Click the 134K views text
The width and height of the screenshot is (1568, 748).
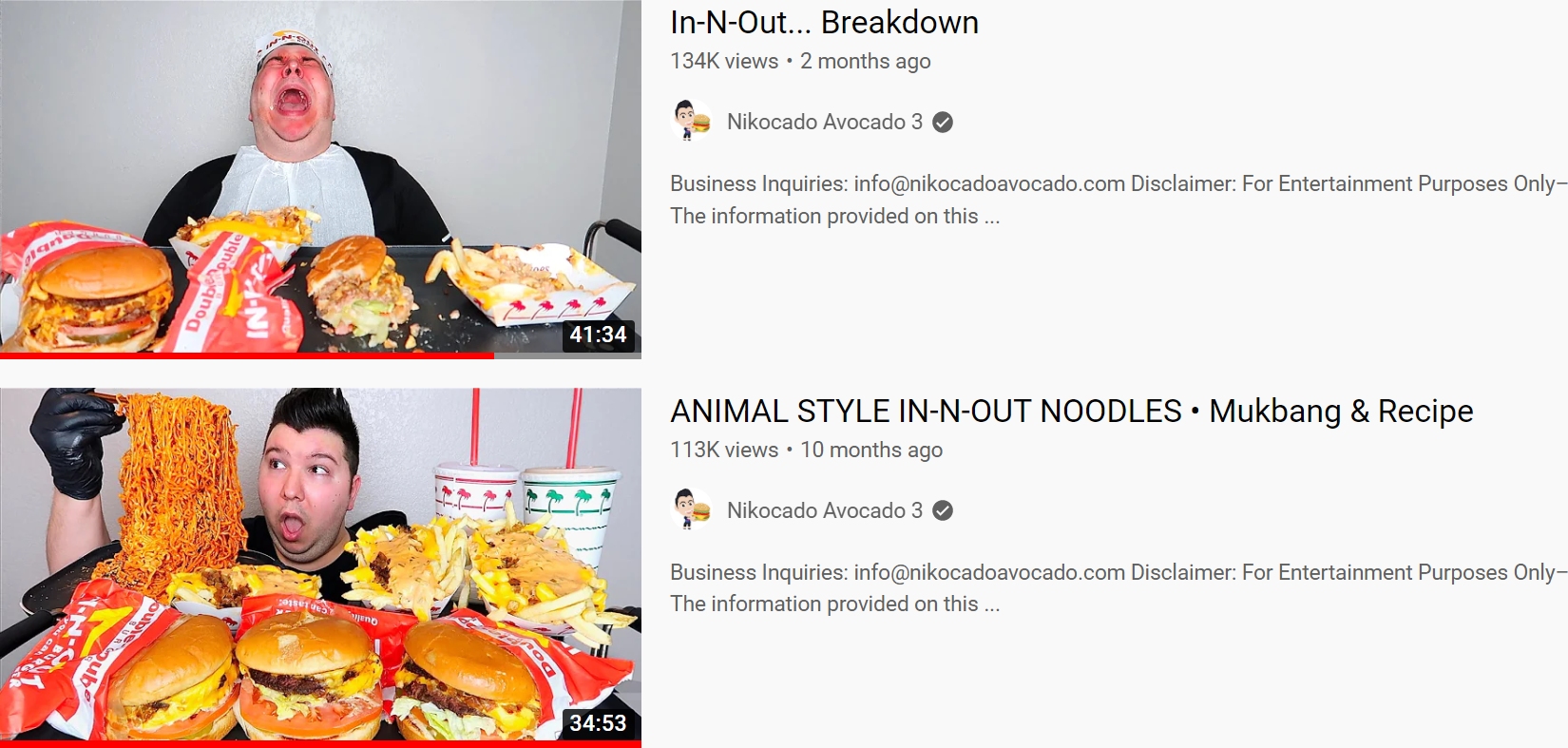point(724,61)
